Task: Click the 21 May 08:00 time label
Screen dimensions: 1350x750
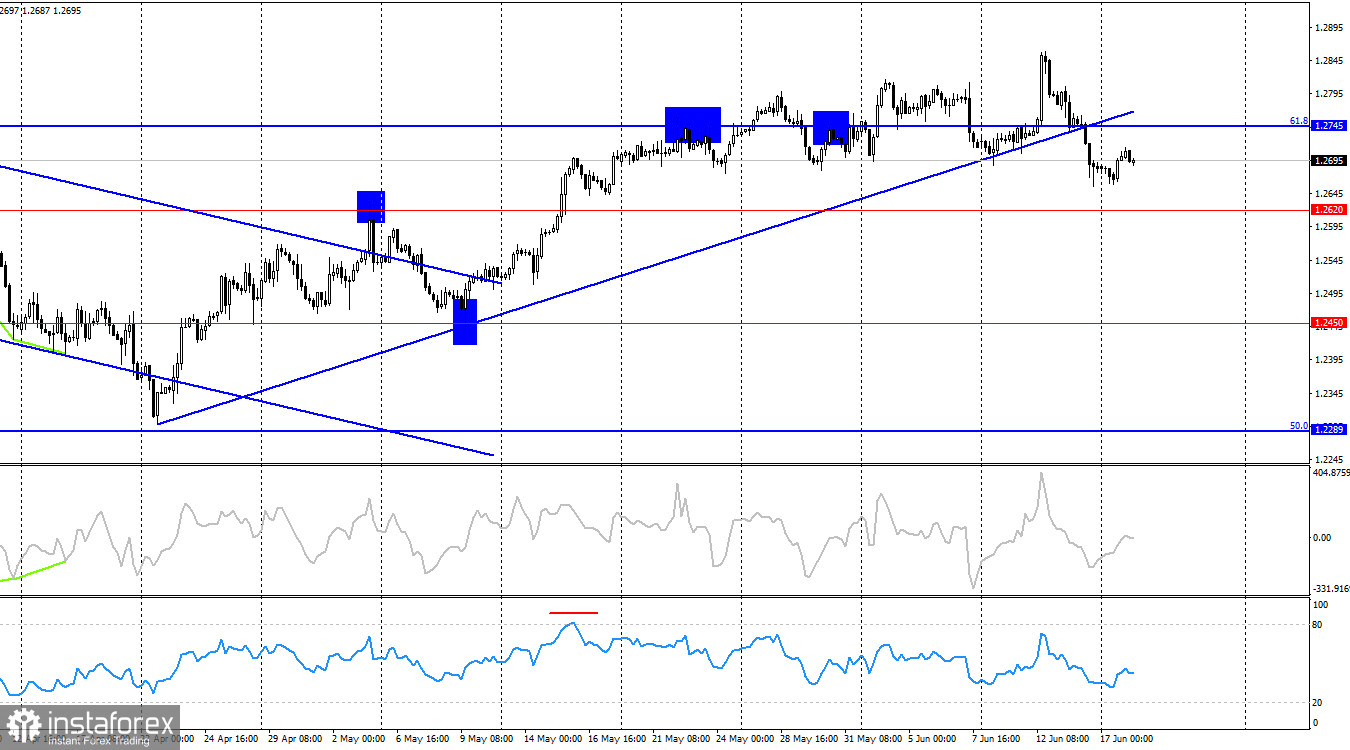Action: [x=680, y=740]
